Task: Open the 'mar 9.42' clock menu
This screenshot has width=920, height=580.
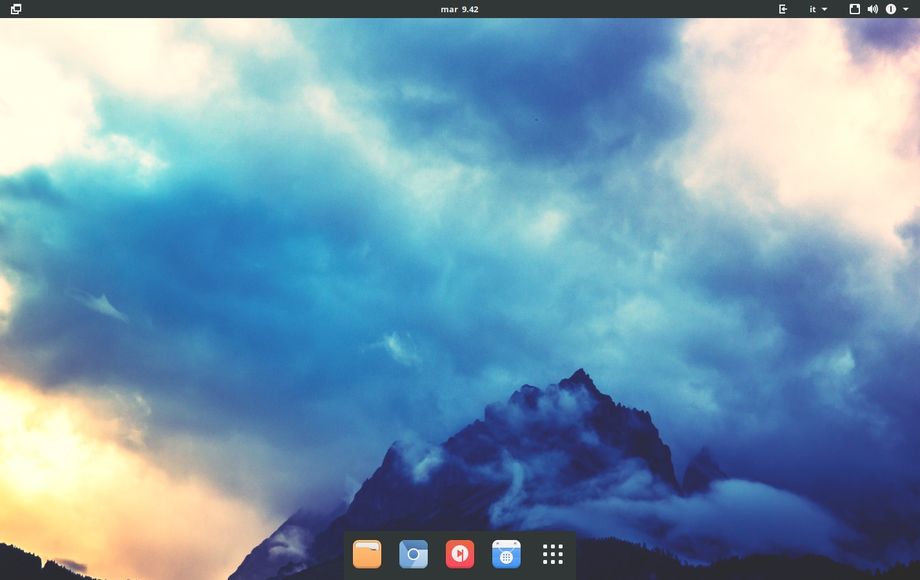Action: click(459, 9)
